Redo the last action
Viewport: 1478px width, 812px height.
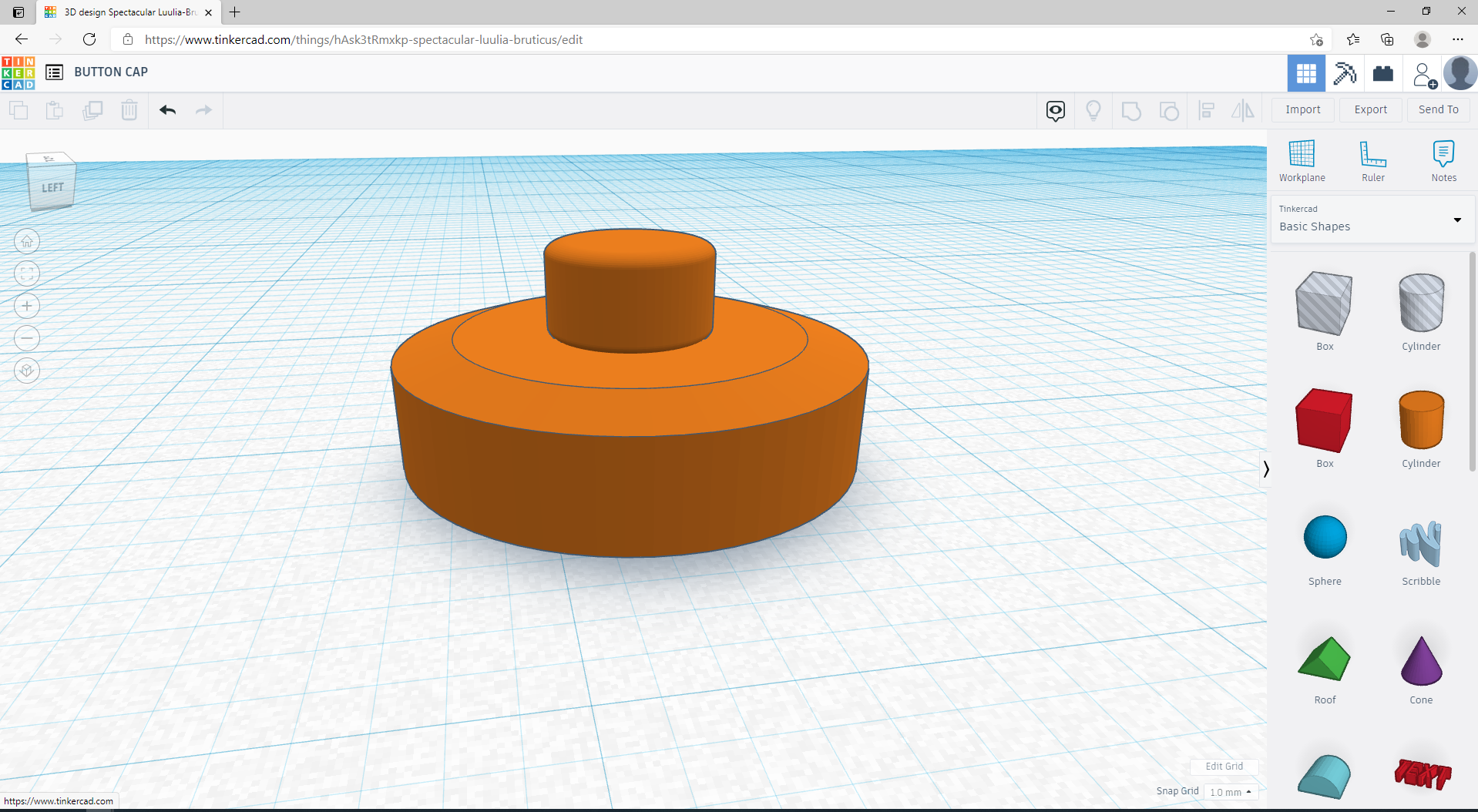coord(203,110)
